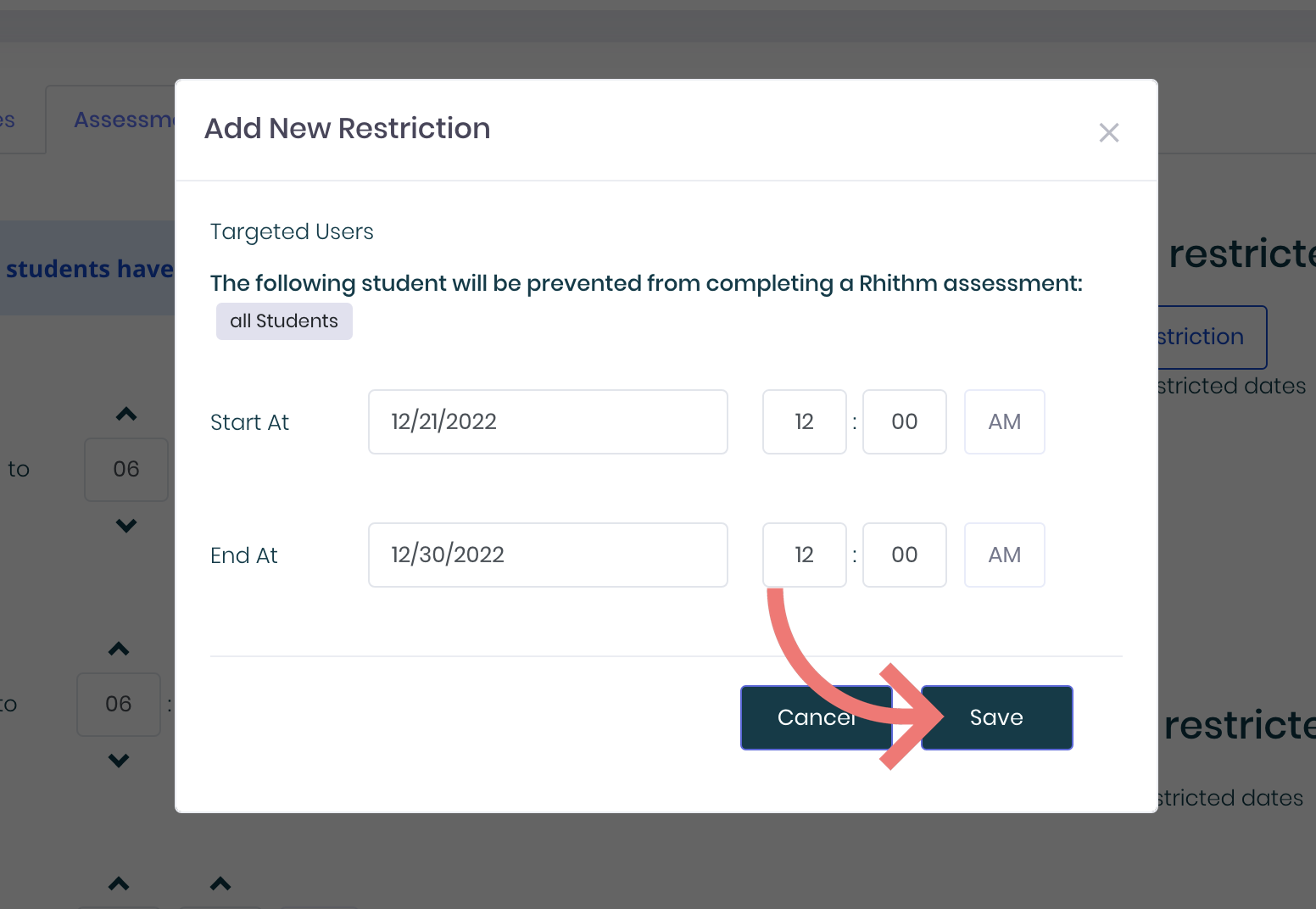Viewport: 1316px width, 909px height.
Task: Edit the End At hour field
Action: click(804, 555)
